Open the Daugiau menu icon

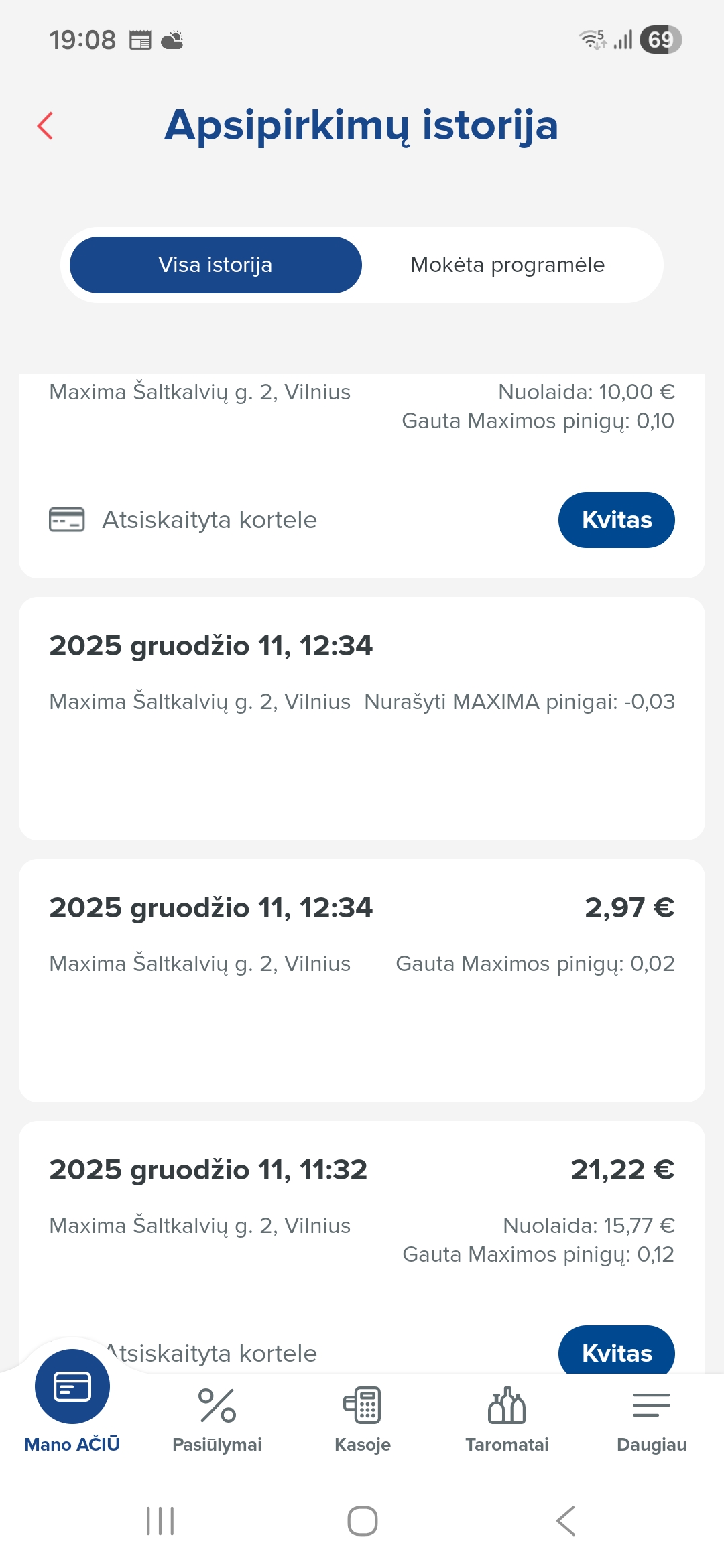pyautogui.click(x=651, y=1405)
